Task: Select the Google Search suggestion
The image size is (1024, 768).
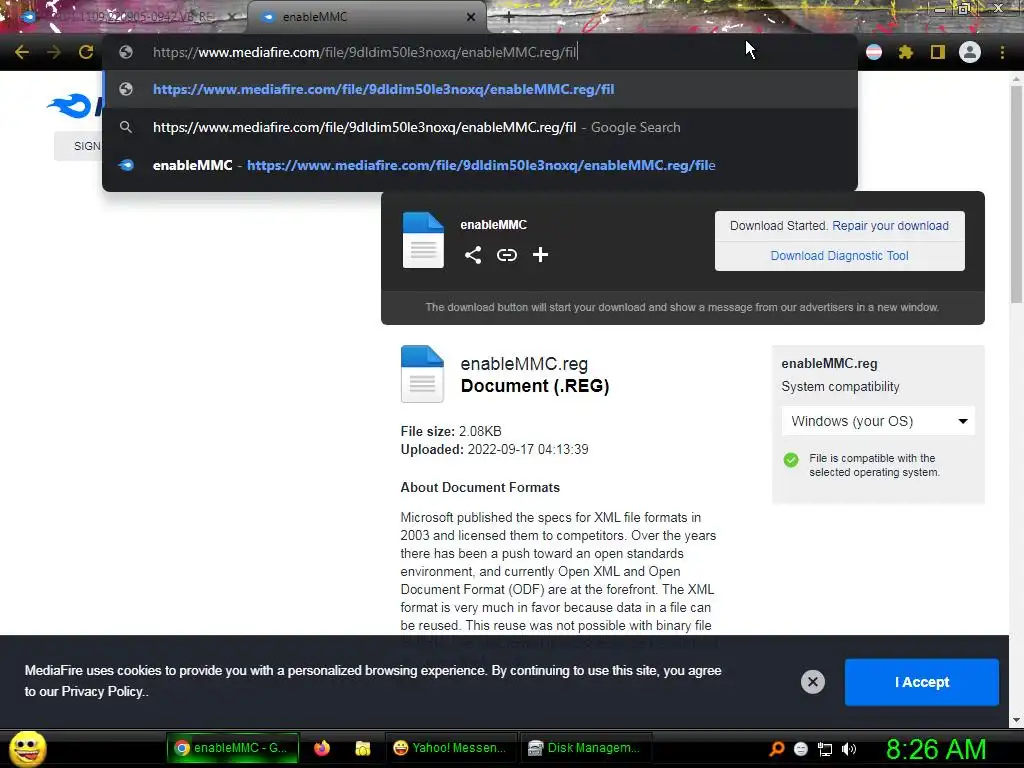Action: (x=480, y=127)
